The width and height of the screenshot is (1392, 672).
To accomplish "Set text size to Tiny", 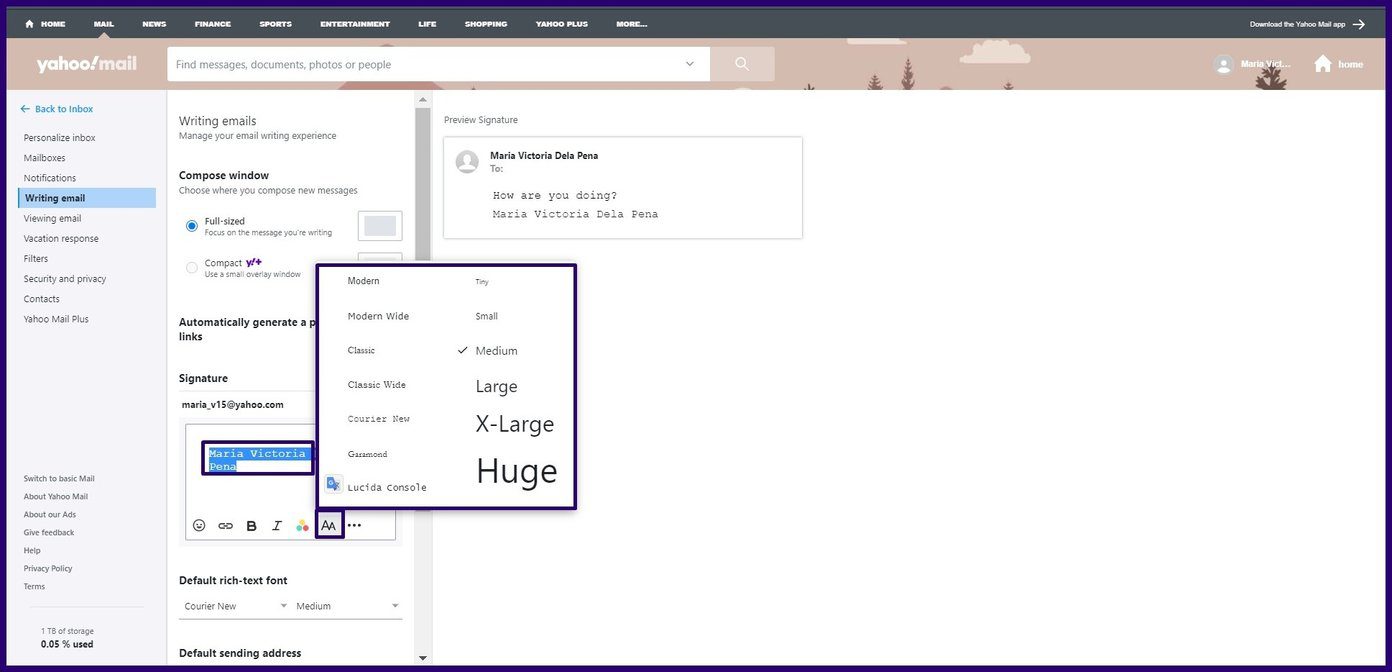I will click(x=482, y=282).
